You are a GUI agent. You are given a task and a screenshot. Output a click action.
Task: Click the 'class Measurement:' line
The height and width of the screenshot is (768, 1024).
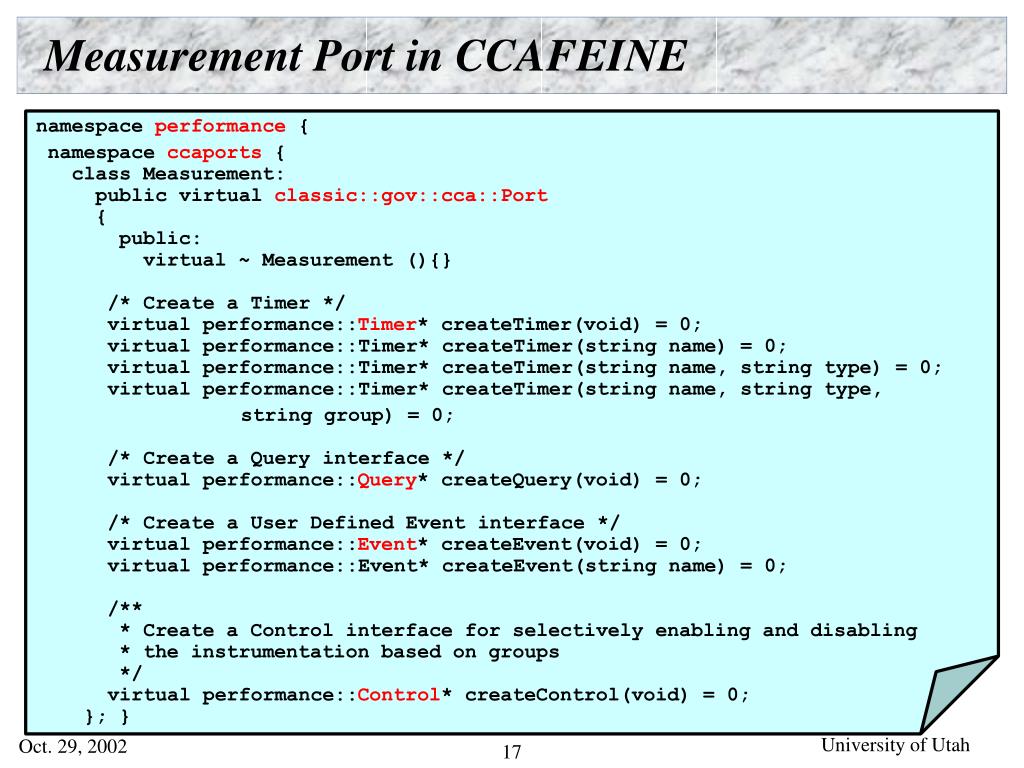[178, 174]
